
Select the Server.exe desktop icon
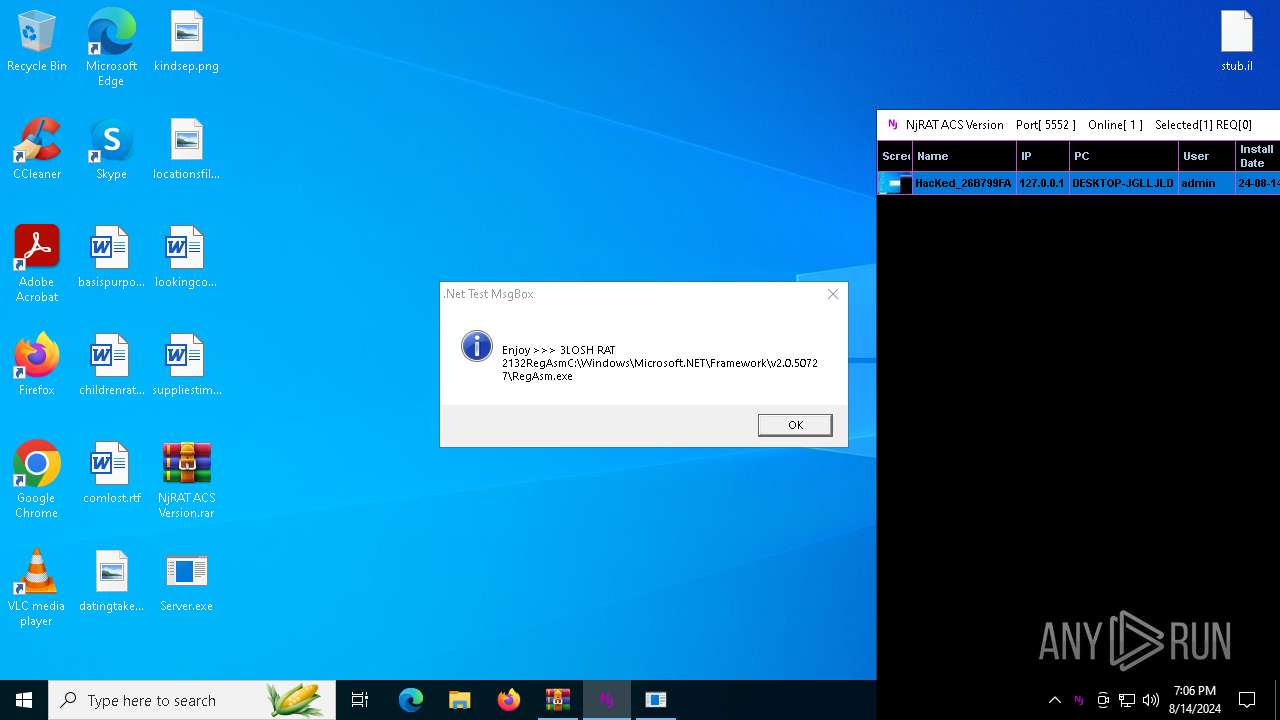click(186, 581)
